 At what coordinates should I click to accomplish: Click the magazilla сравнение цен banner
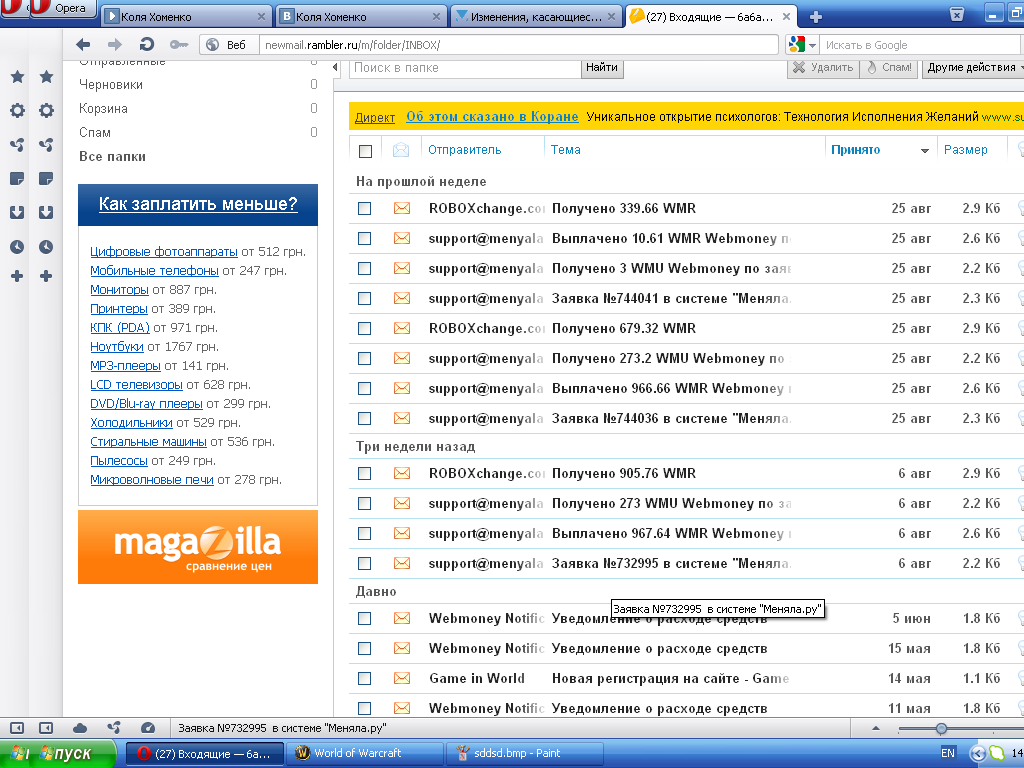pyautogui.click(x=198, y=547)
